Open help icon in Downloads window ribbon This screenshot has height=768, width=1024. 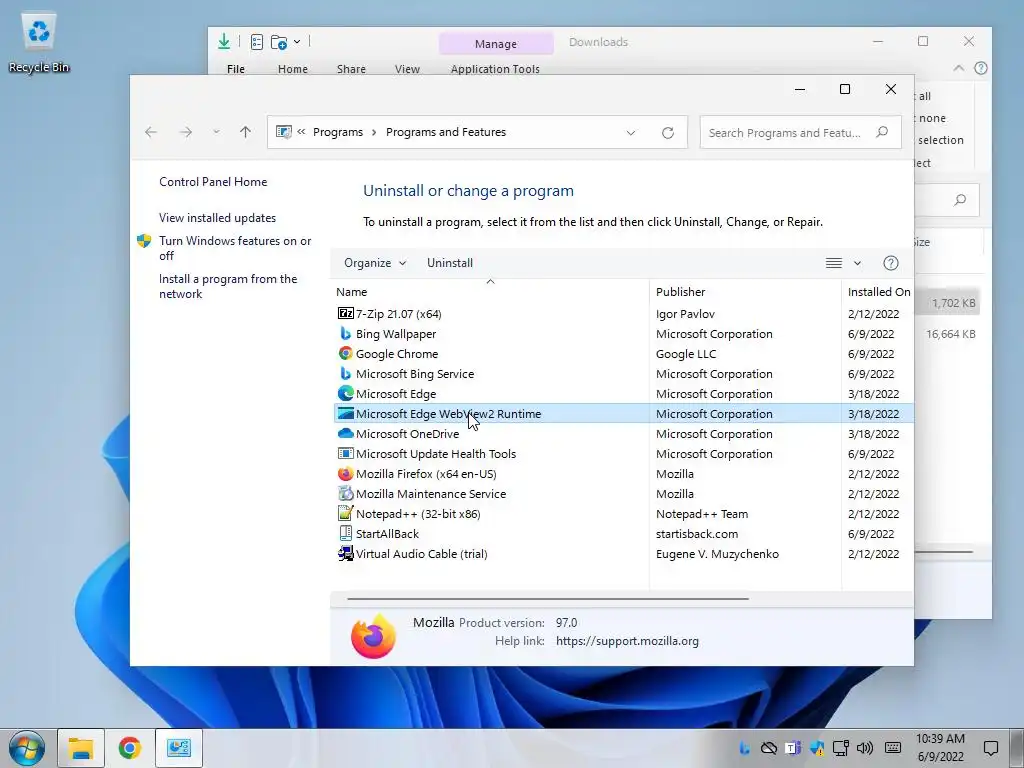(980, 68)
